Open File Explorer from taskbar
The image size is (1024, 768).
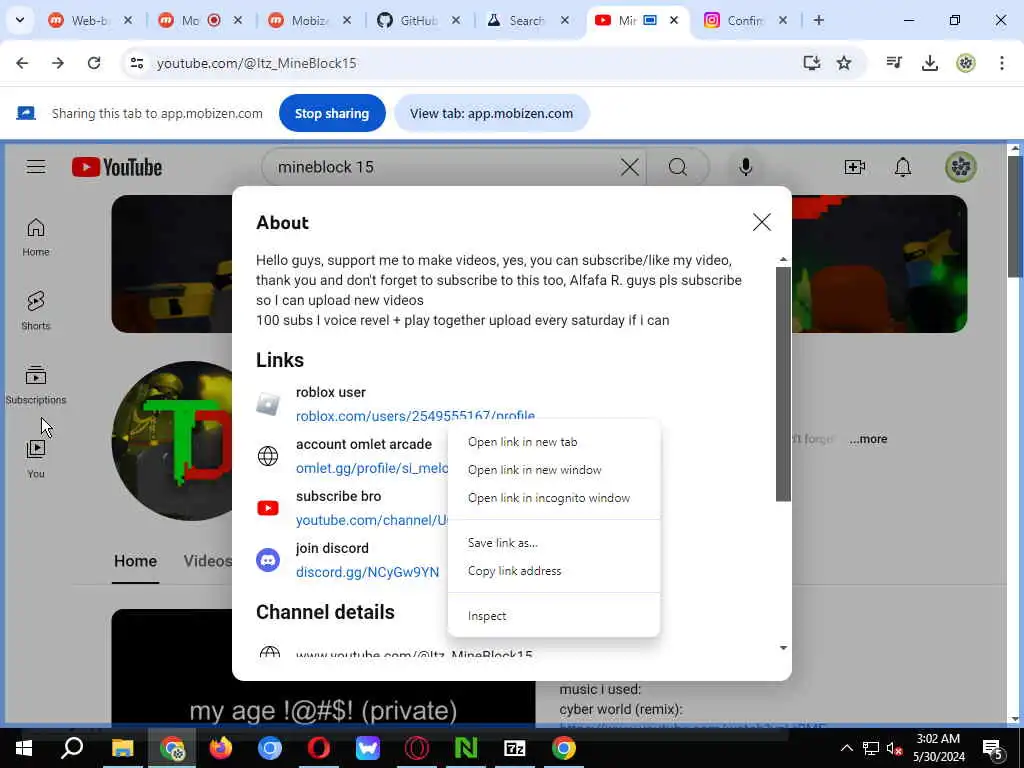122,748
